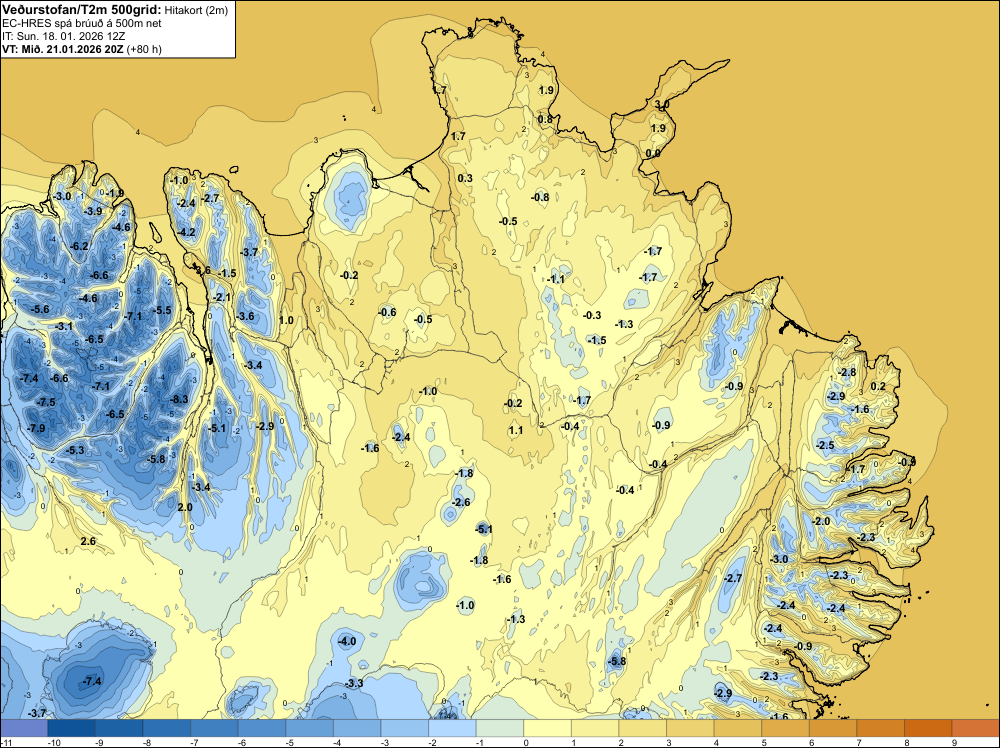The image size is (1000, 748).
Task: Click the light blue legend swatch above the -2 label
Action: 452,728
